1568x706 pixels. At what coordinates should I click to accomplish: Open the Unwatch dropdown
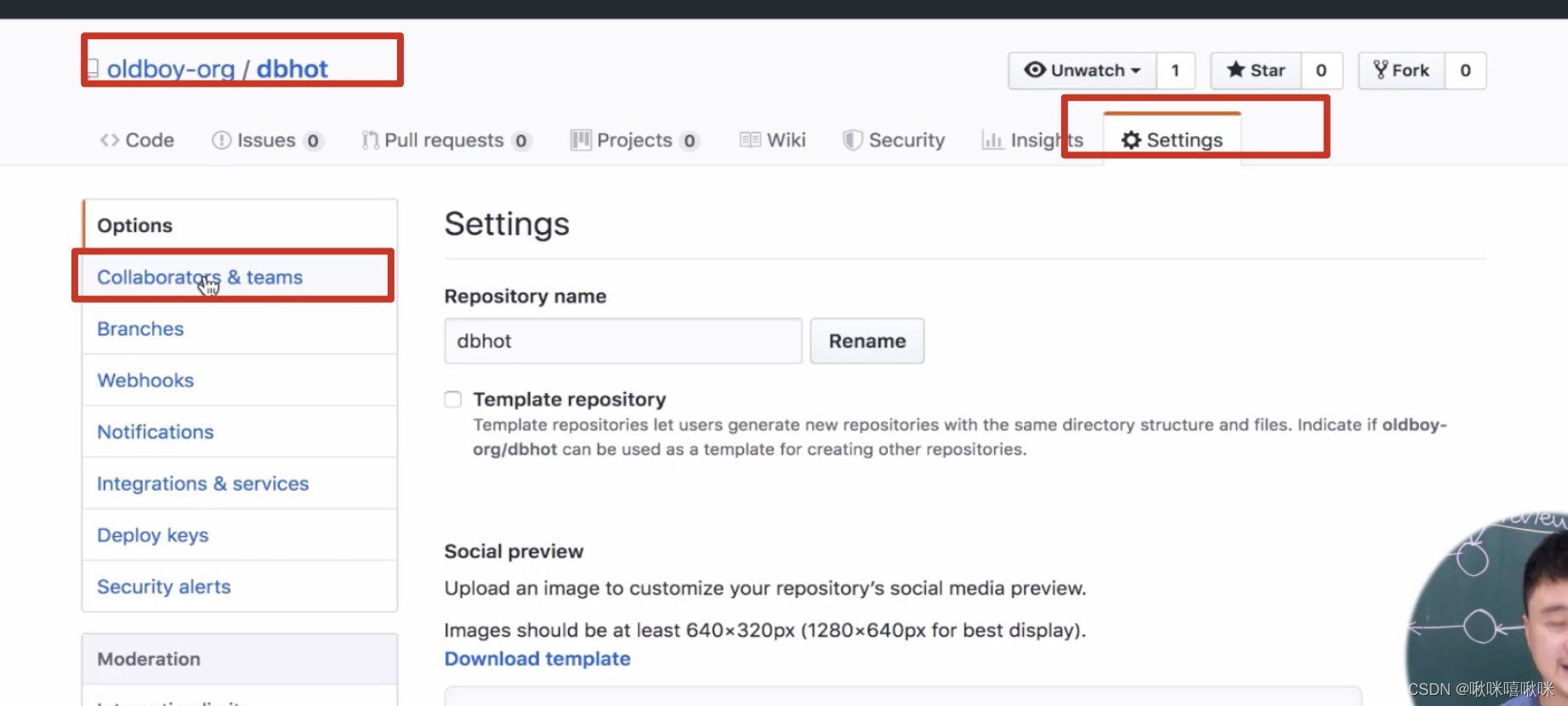(x=1082, y=71)
